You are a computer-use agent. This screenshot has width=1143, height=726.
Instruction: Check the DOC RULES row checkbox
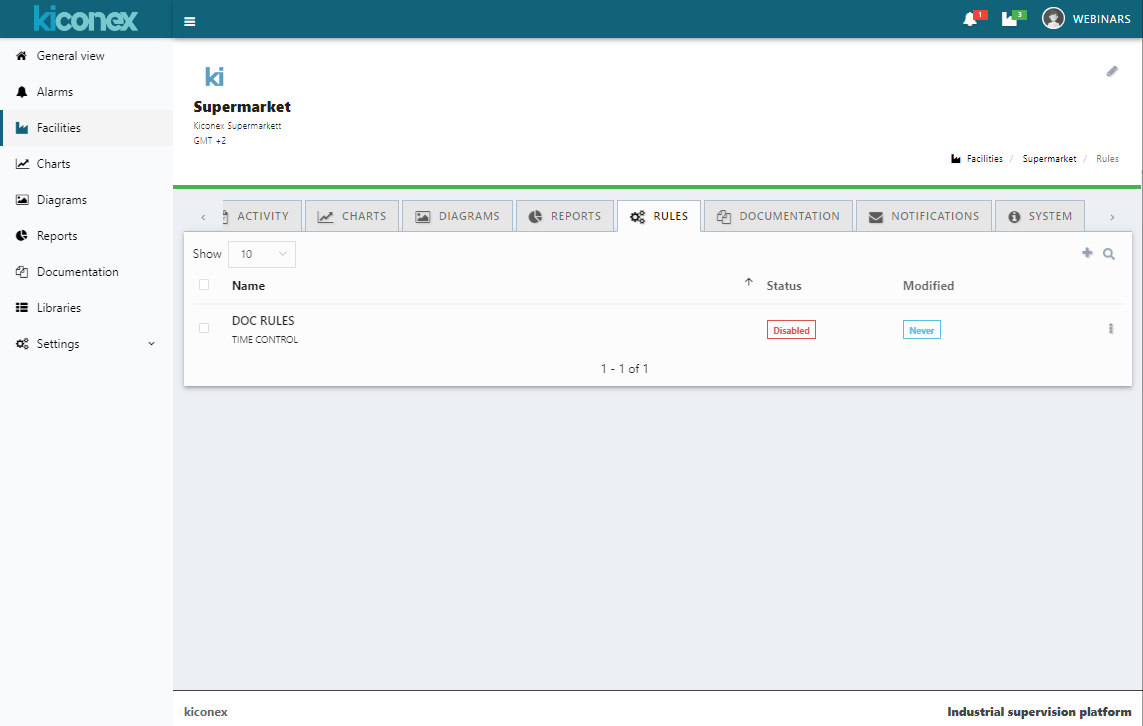click(204, 328)
